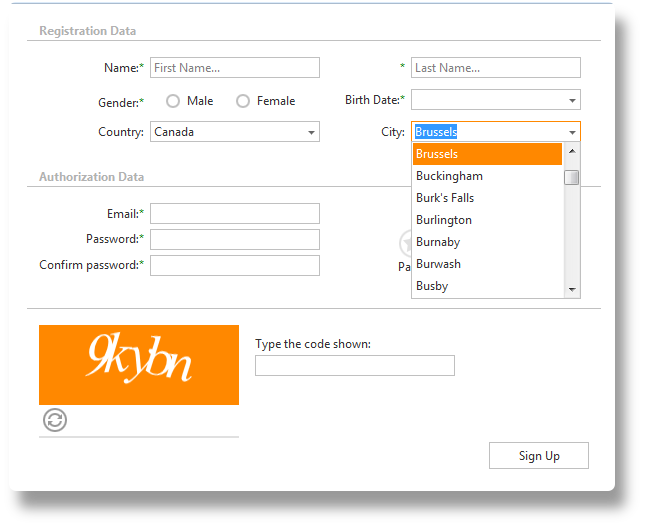Choose Buckingham from the city list
Screen dimensions: 646x529
pyautogui.click(x=487, y=176)
